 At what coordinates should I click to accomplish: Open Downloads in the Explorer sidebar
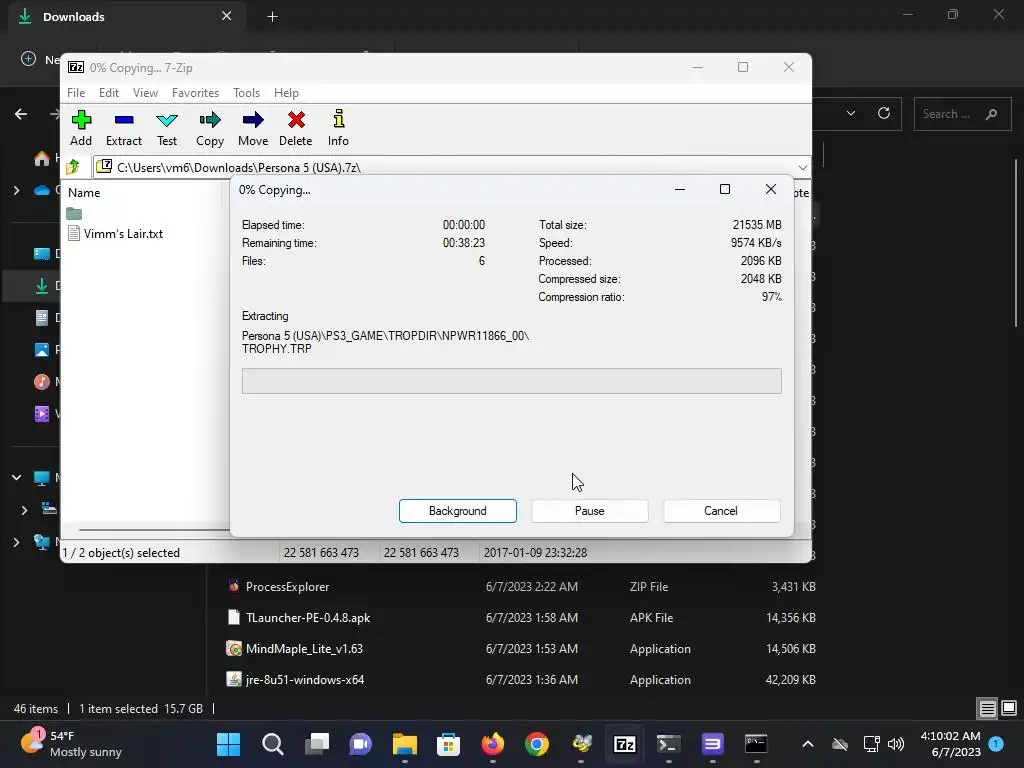pos(42,285)
